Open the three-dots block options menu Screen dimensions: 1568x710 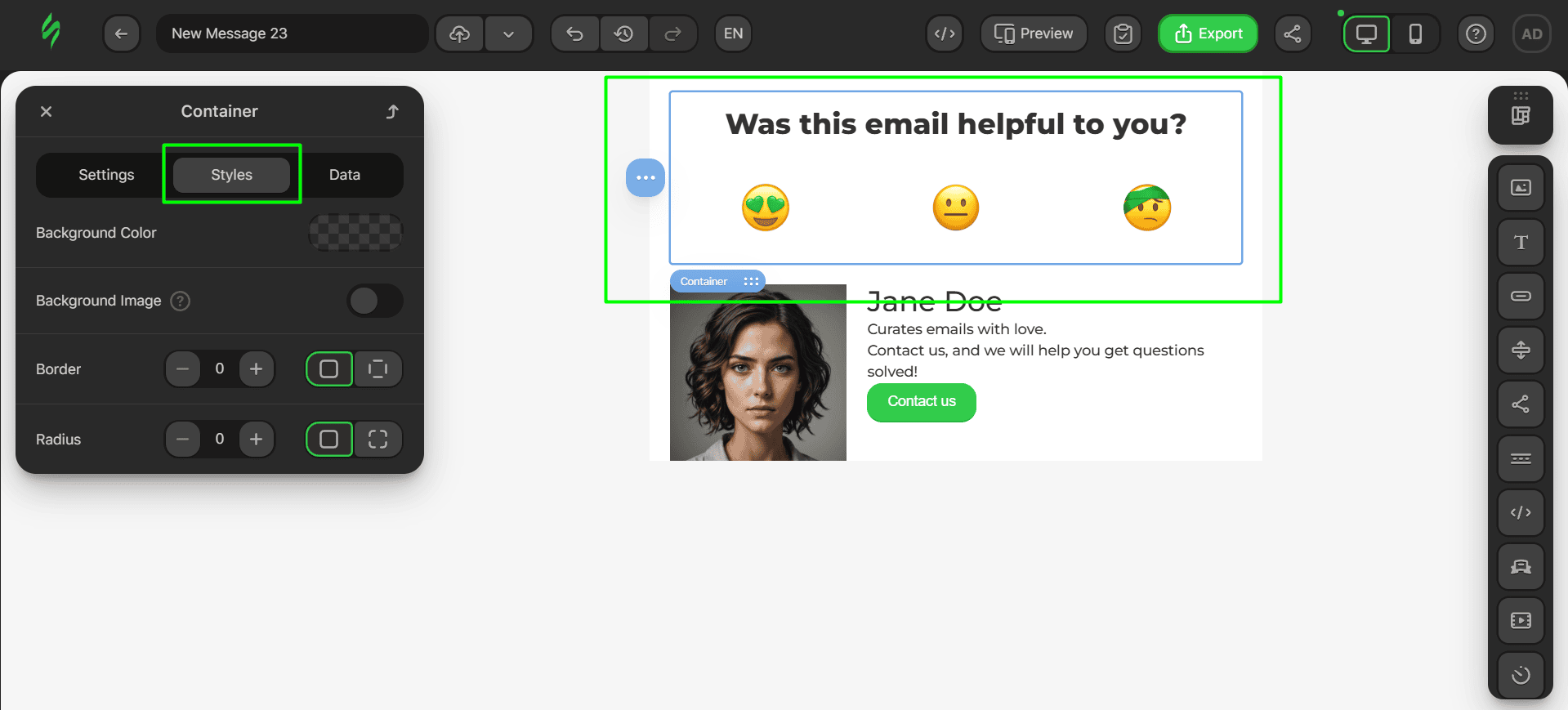(x=646, y=177)
